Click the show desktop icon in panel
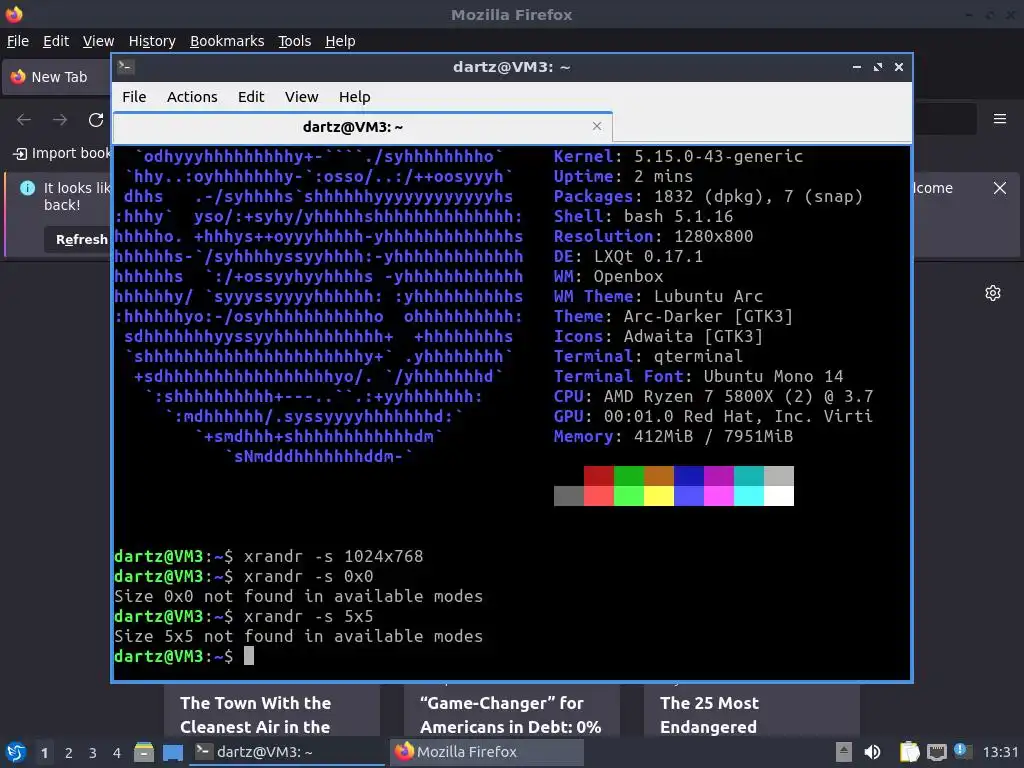Image resolution: width=1024 pixels, height=768 pixels. (173, 752)
